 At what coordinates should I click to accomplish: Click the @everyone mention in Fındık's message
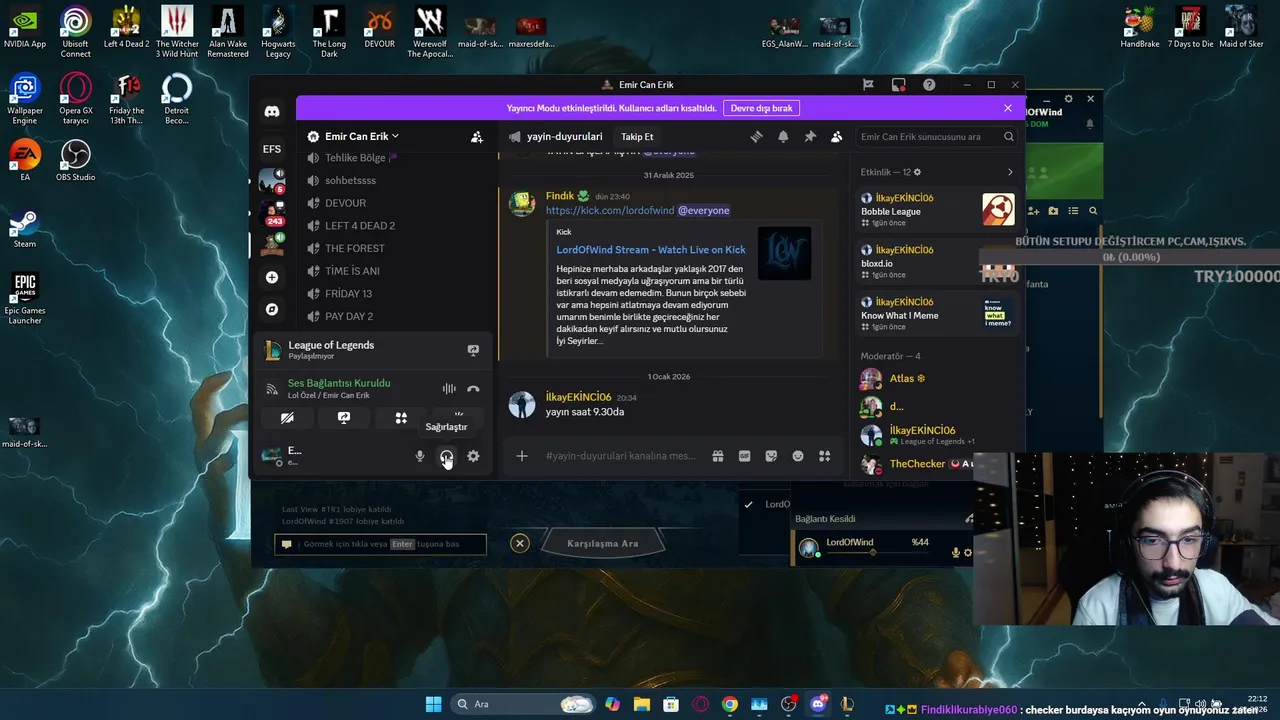click(704, 211)
